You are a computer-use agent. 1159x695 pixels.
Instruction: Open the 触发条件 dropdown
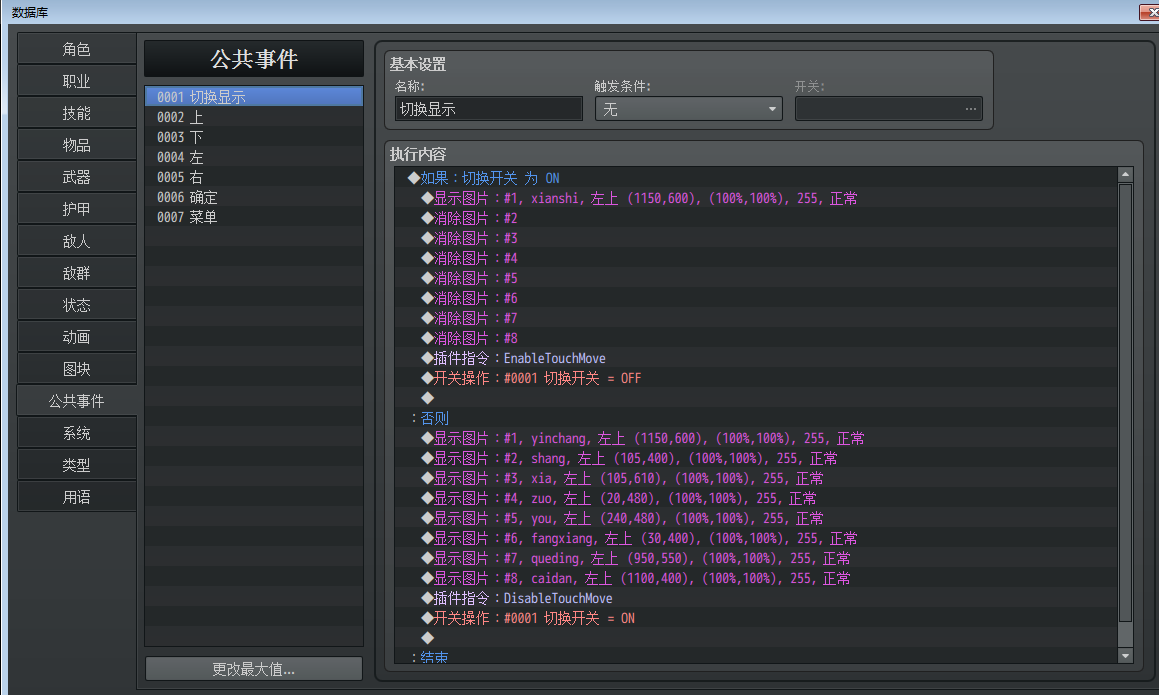[688, 109]
